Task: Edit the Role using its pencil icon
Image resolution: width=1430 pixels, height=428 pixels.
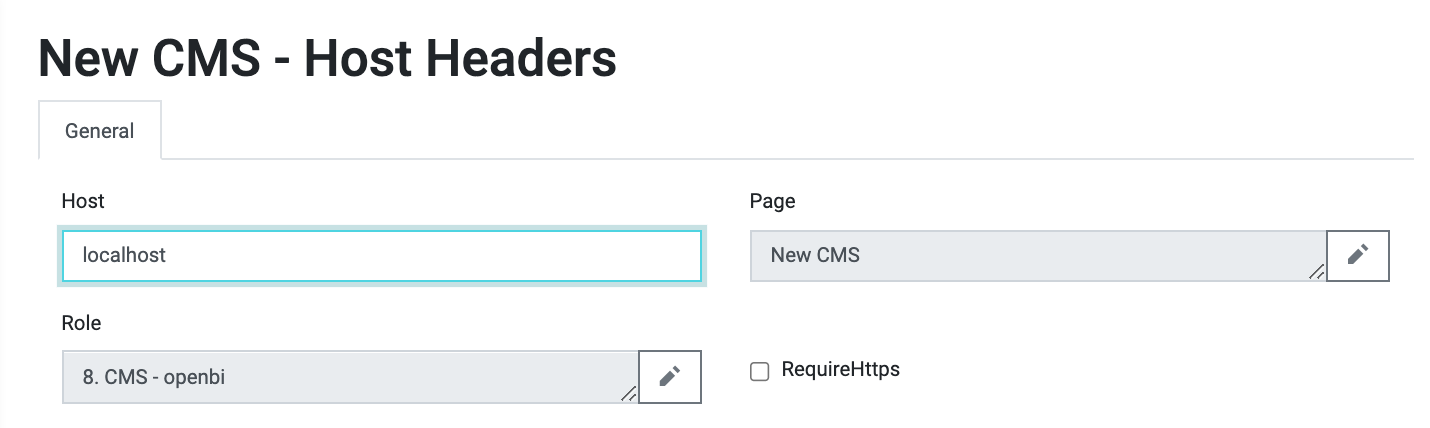Action: (x=669, y=376)
